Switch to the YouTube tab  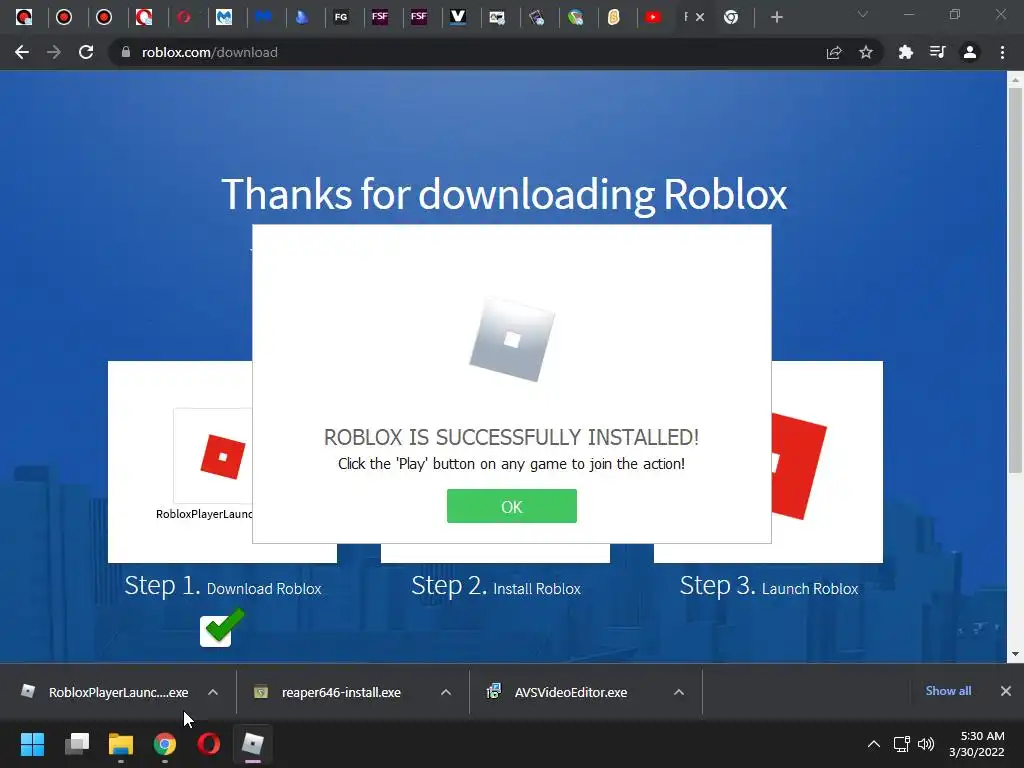653,18
